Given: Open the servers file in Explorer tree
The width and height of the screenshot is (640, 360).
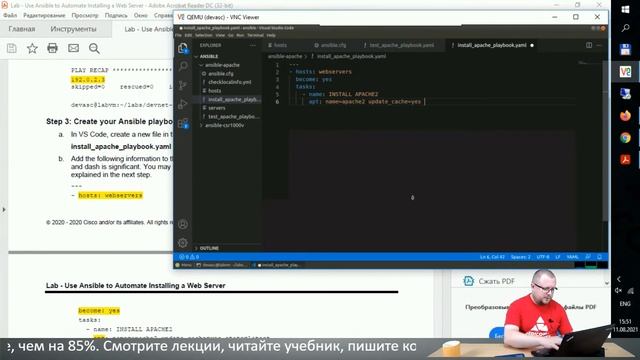Looking at the screenshot, I should 216,108.
